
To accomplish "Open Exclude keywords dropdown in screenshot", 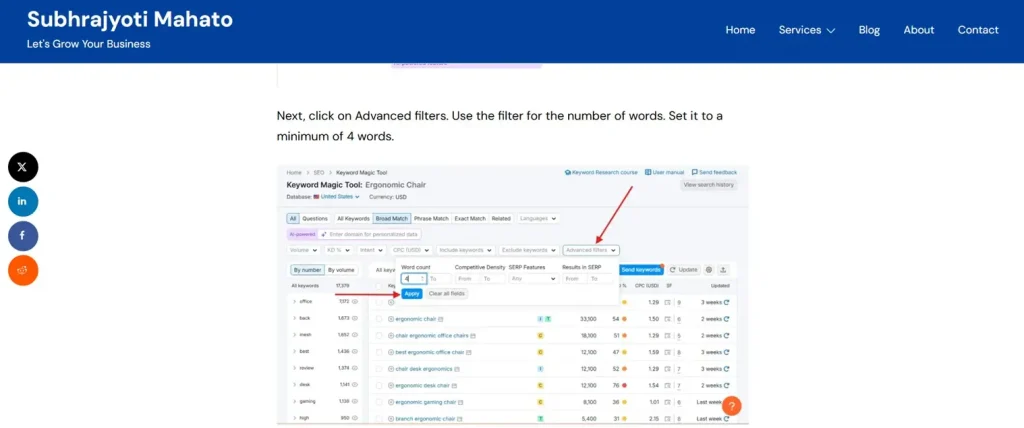I will point(529,250).
